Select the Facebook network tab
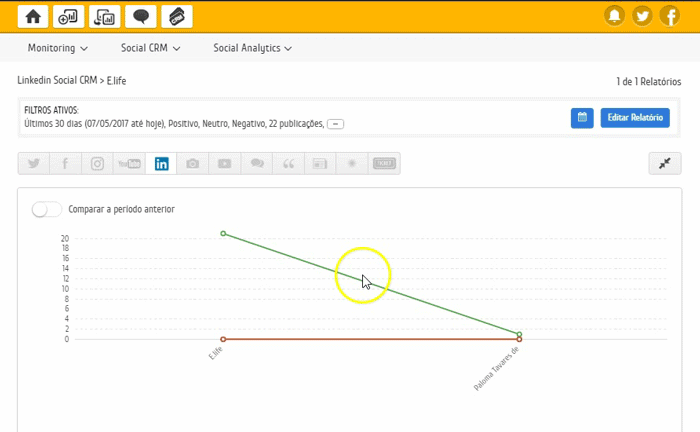The image size is (700, 432). click(x=65, y=164)
